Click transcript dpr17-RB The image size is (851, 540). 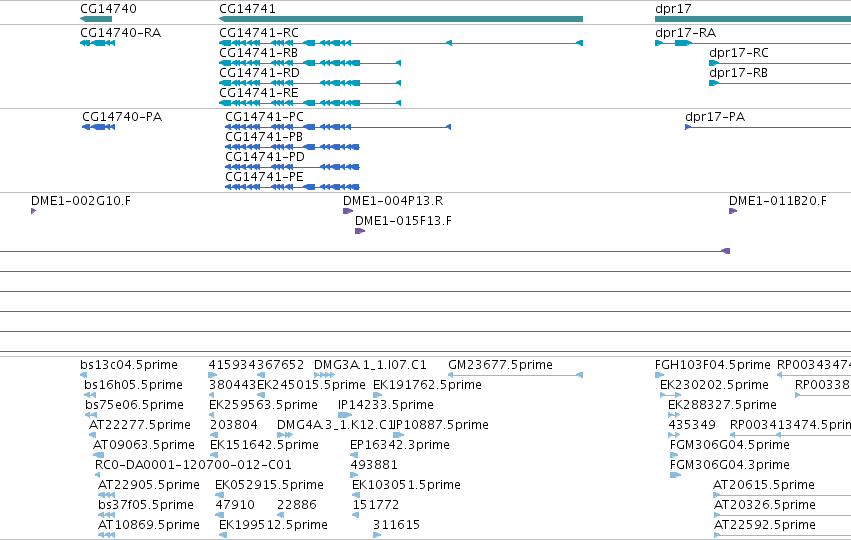pos(738,73)
